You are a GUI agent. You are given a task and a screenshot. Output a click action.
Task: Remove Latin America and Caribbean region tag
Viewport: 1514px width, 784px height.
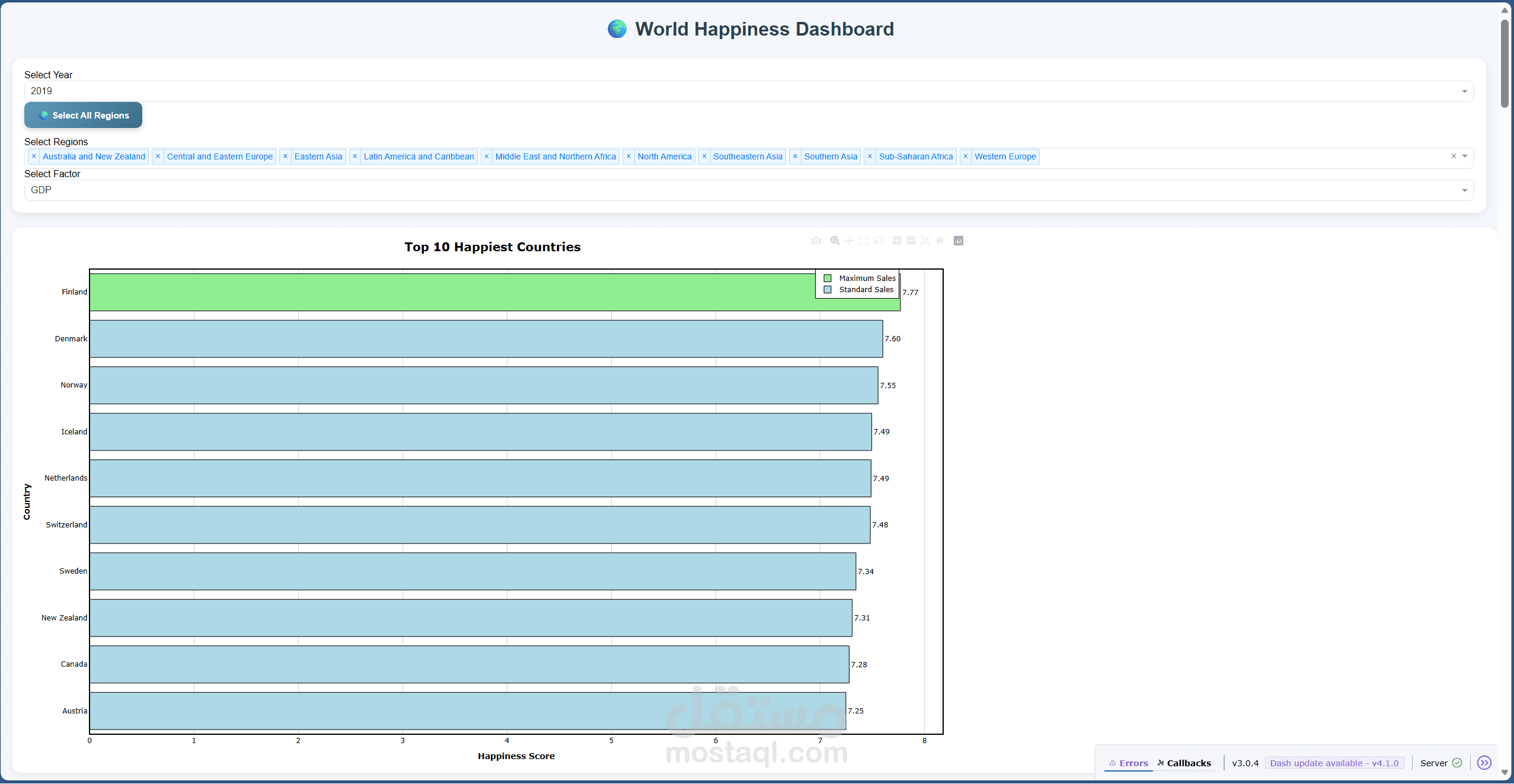click(x=355, y=156)
